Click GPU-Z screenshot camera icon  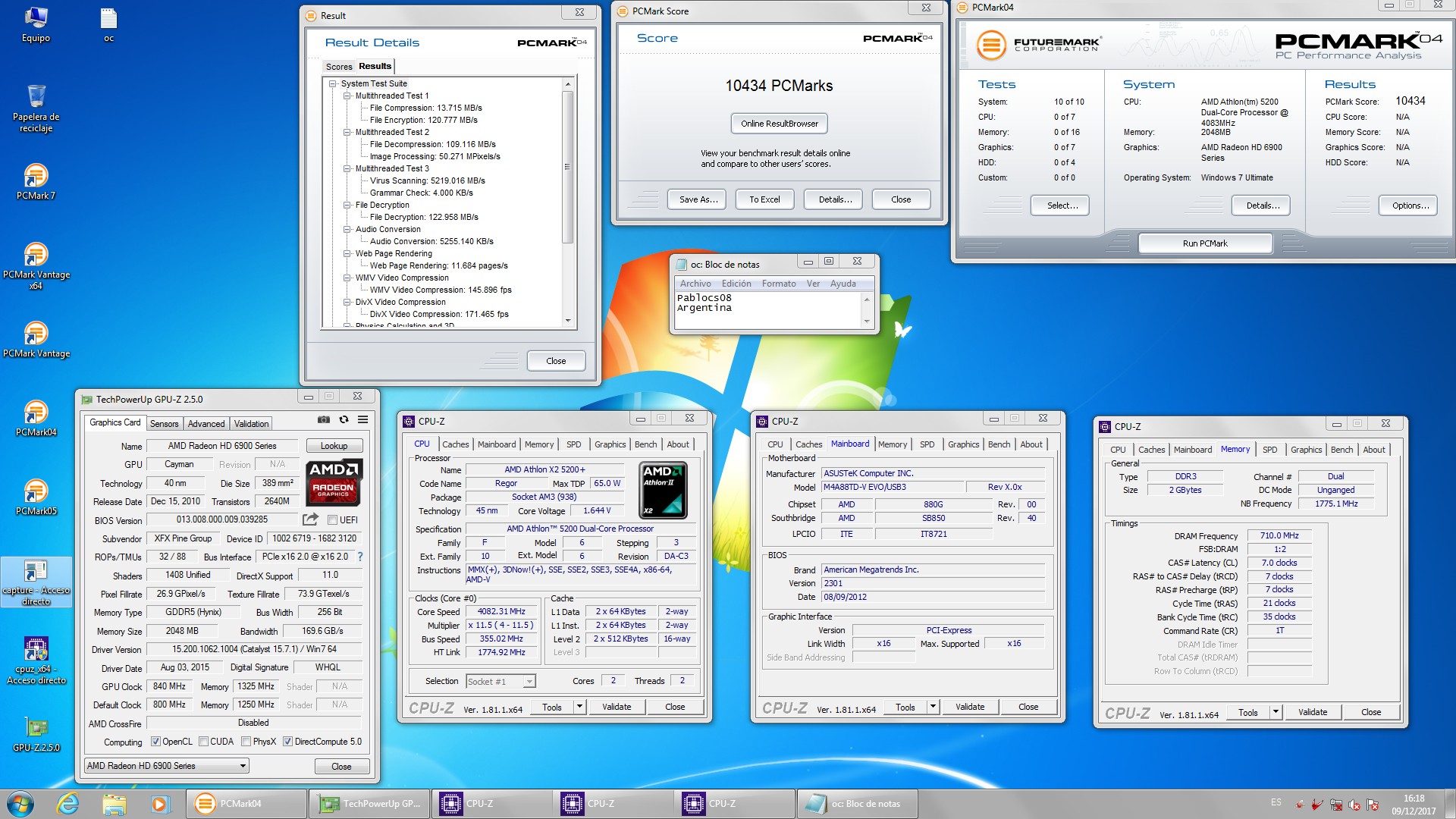tap(324, 419)
